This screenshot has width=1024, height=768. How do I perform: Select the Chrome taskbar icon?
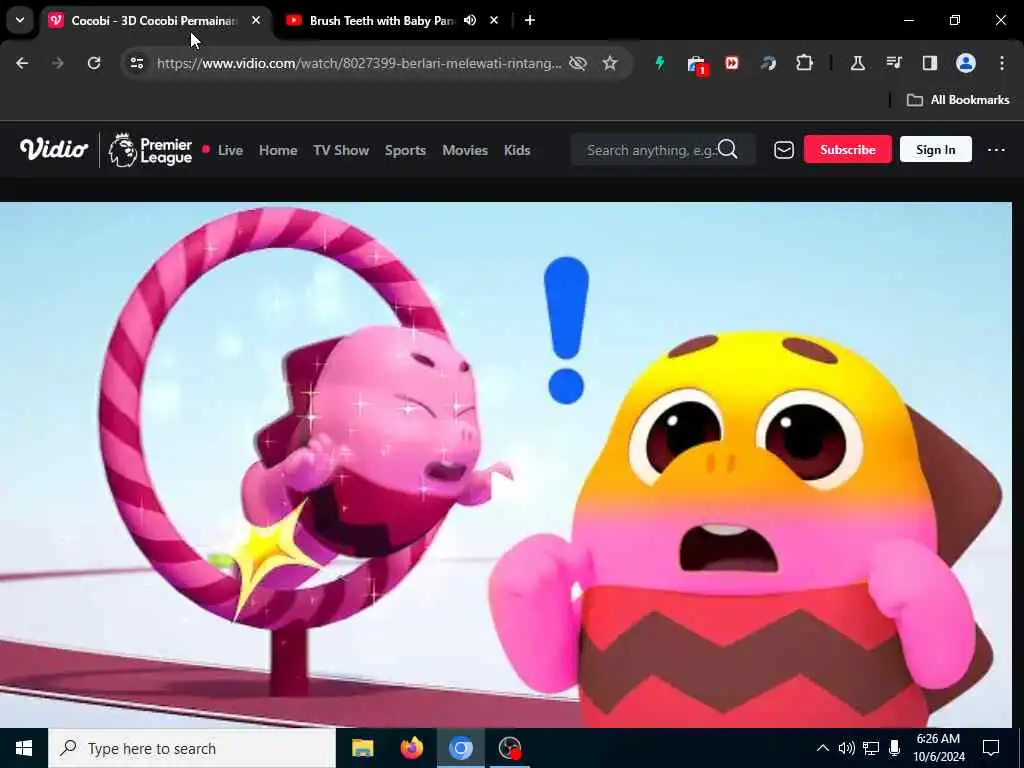(x=460, y=748)
